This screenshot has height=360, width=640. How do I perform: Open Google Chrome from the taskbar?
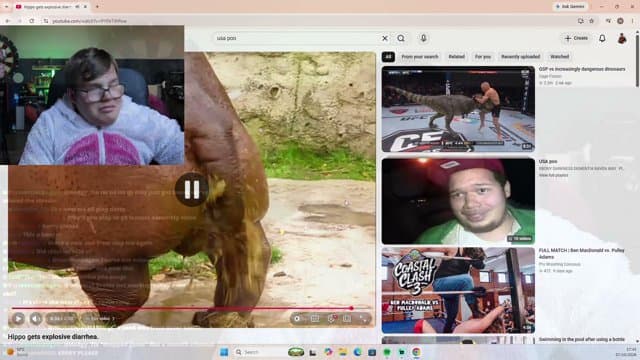[416, 352]
